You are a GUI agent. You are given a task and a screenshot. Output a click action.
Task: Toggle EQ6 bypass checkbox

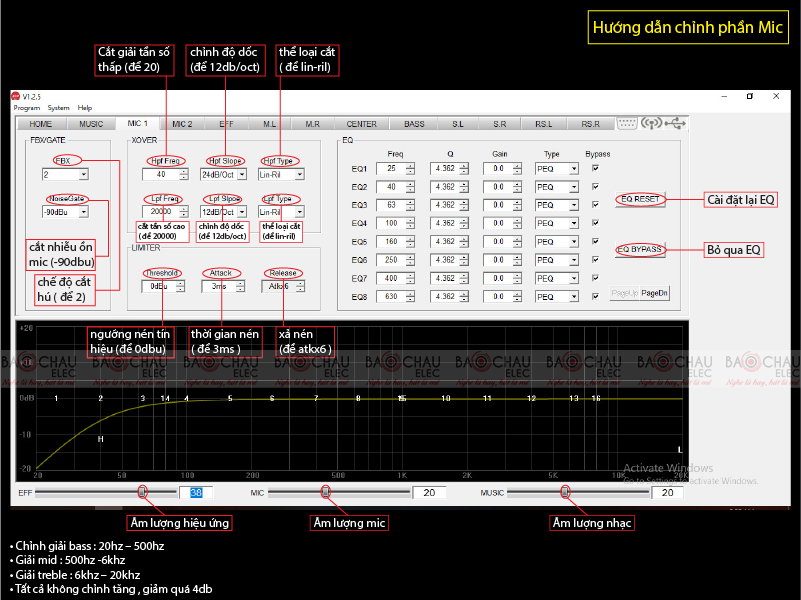(x=595, y=259)
